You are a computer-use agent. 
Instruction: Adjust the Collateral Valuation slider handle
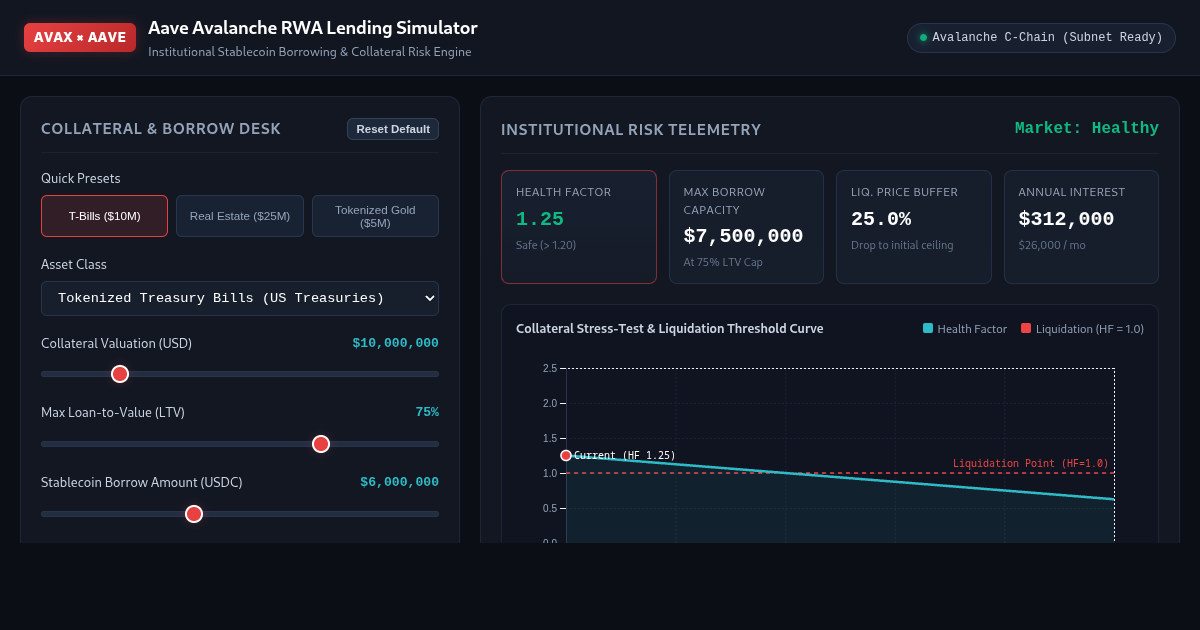120,374
